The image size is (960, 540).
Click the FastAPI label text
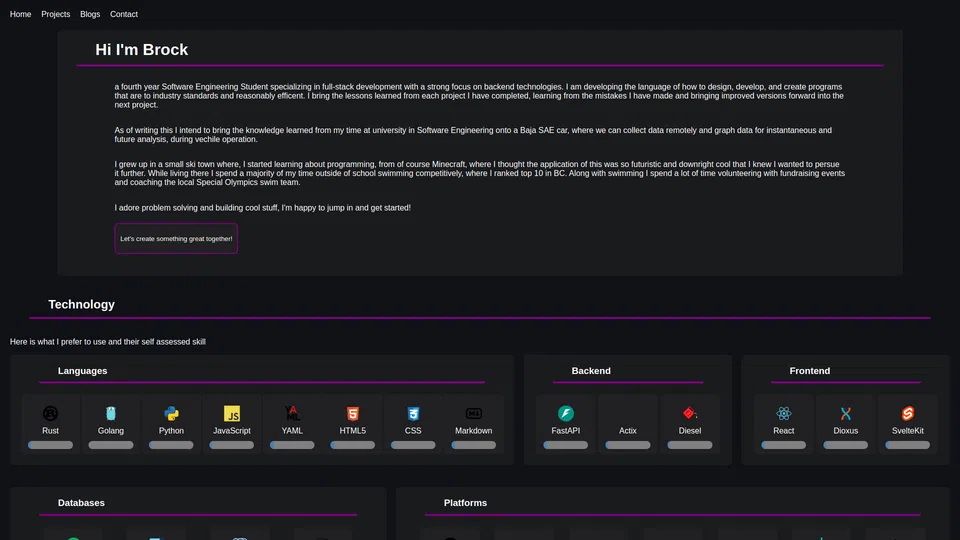click(566, 430)
